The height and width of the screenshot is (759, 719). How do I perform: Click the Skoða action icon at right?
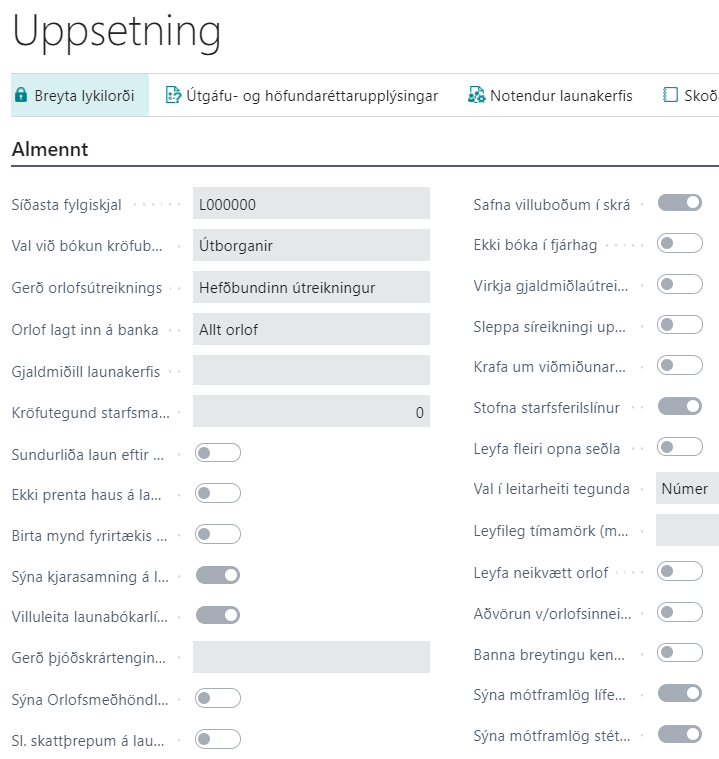coord(670,96)
